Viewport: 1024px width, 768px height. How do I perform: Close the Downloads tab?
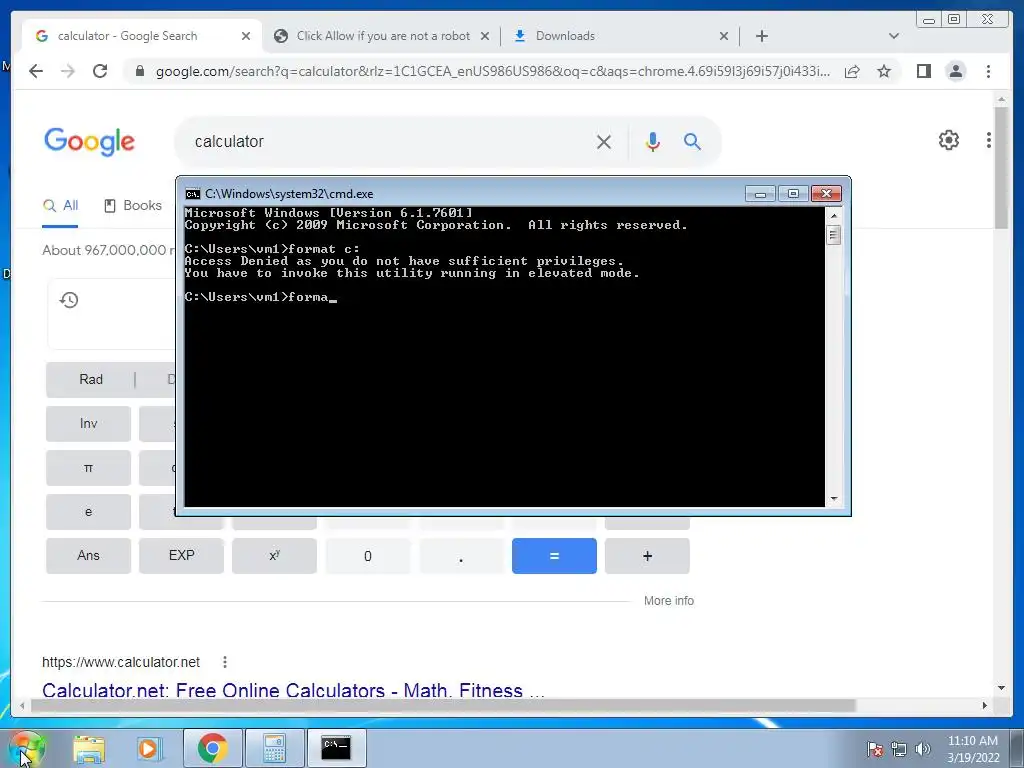[x=724, y=36]
